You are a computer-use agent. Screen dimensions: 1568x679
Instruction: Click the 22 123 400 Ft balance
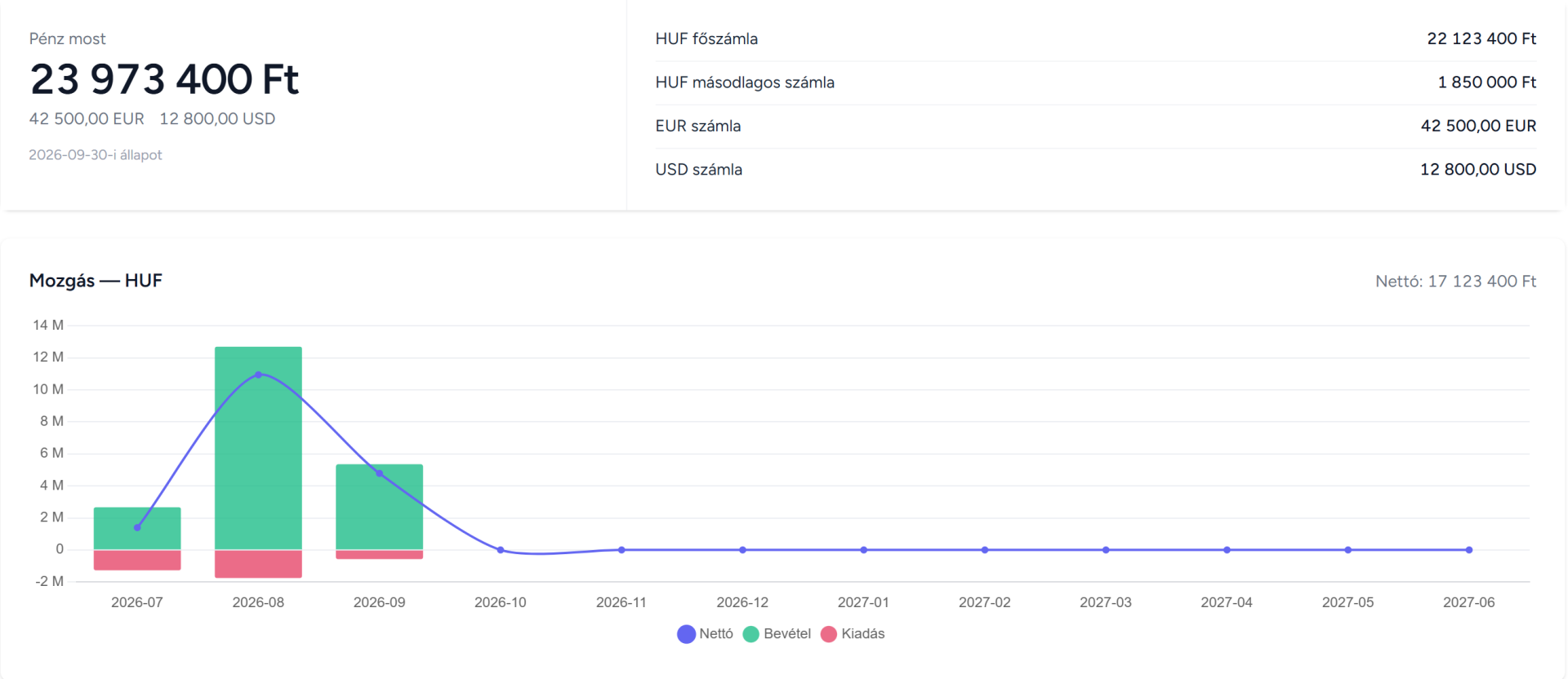point(1481,39)
